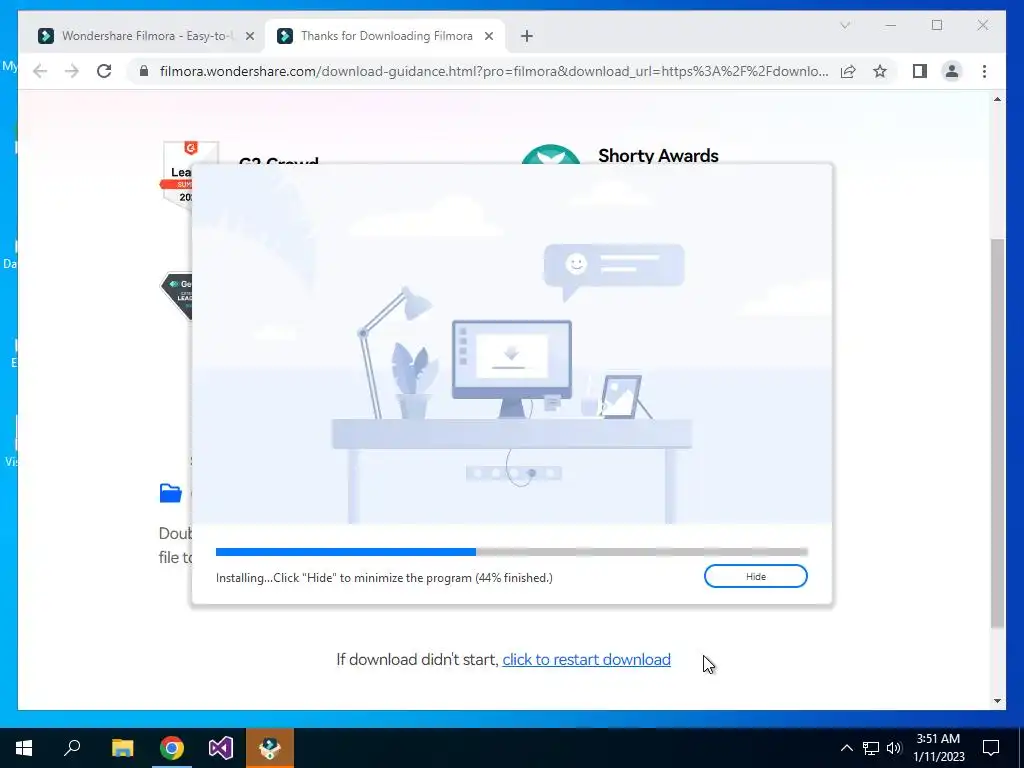Image resolution: width=1024 pixels, height=768 pixels.
Task: Open the network tray icon
Action: (x=871, y=748)
